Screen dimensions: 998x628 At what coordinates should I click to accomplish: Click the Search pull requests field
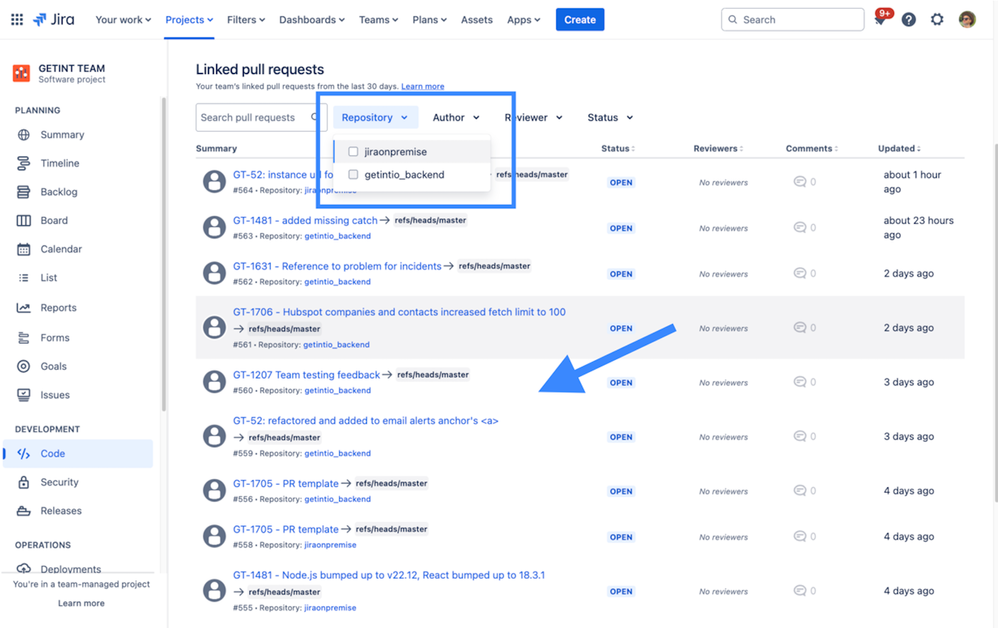click(261, 118)
